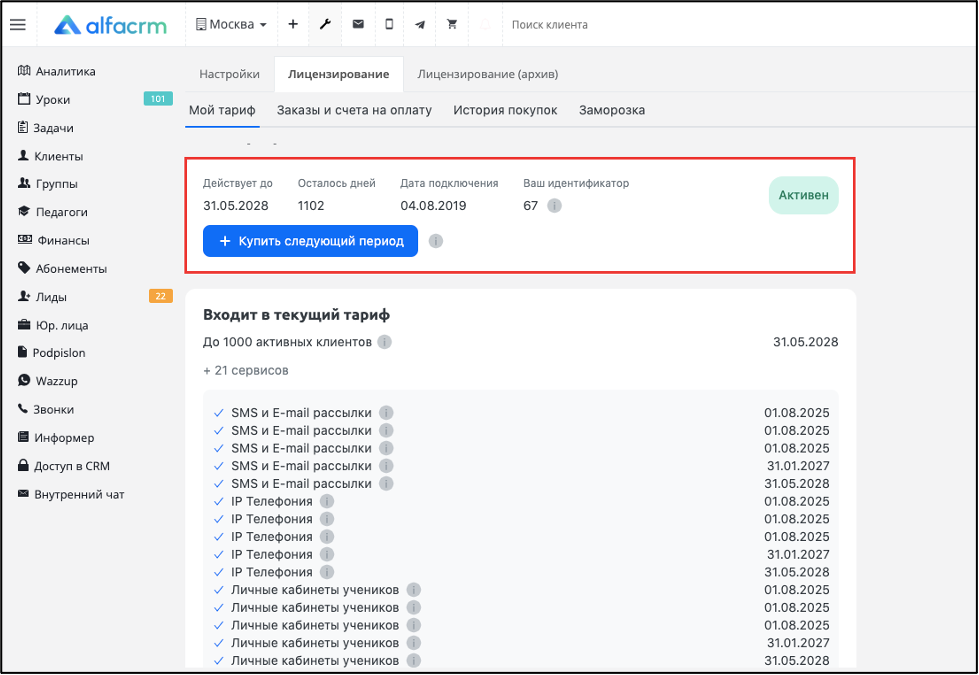Open the hamburger menu icon
This screenshot has height=675, width=979.
click(18, 24)
